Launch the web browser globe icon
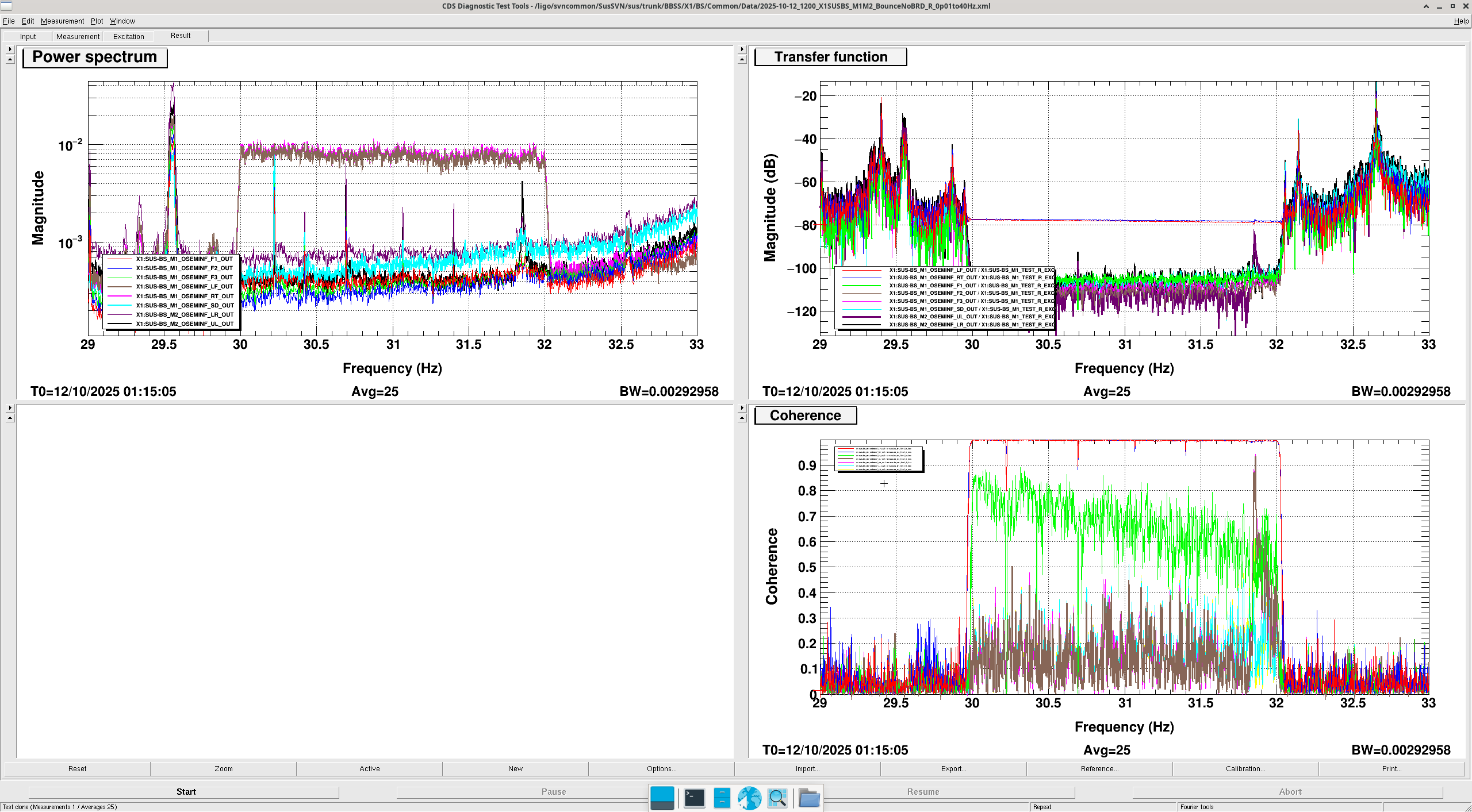The image size is (1472, 812). click(749, 798)
